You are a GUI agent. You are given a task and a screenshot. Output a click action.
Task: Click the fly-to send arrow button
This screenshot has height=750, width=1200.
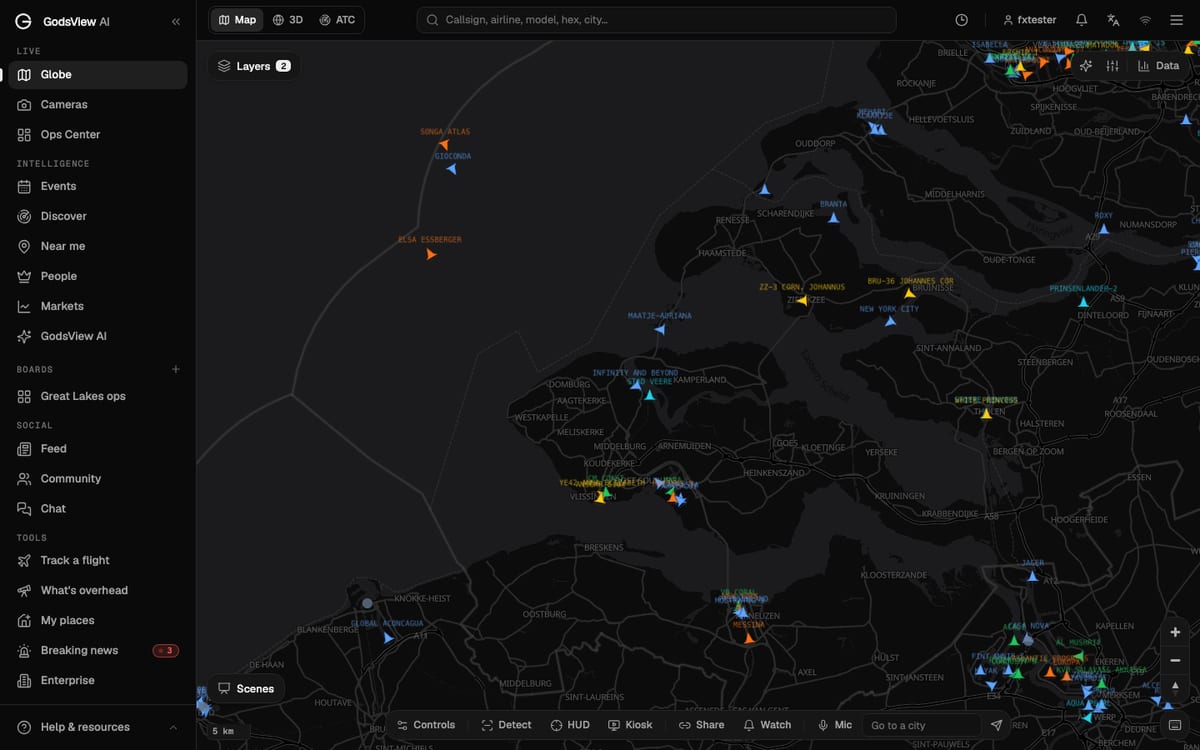(996, 725)
